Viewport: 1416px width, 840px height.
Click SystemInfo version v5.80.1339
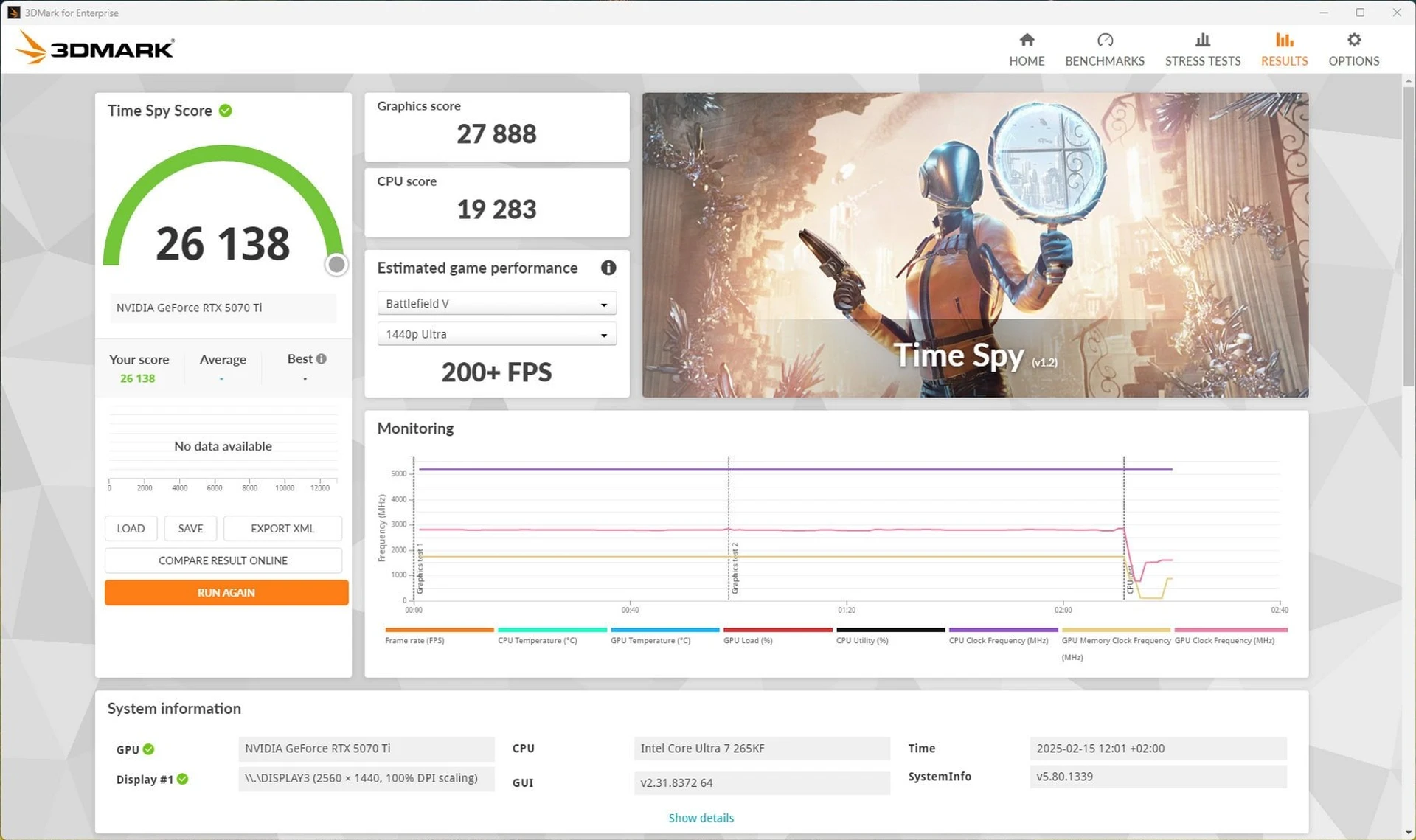pyautogui.click(x=1158, y=777)
